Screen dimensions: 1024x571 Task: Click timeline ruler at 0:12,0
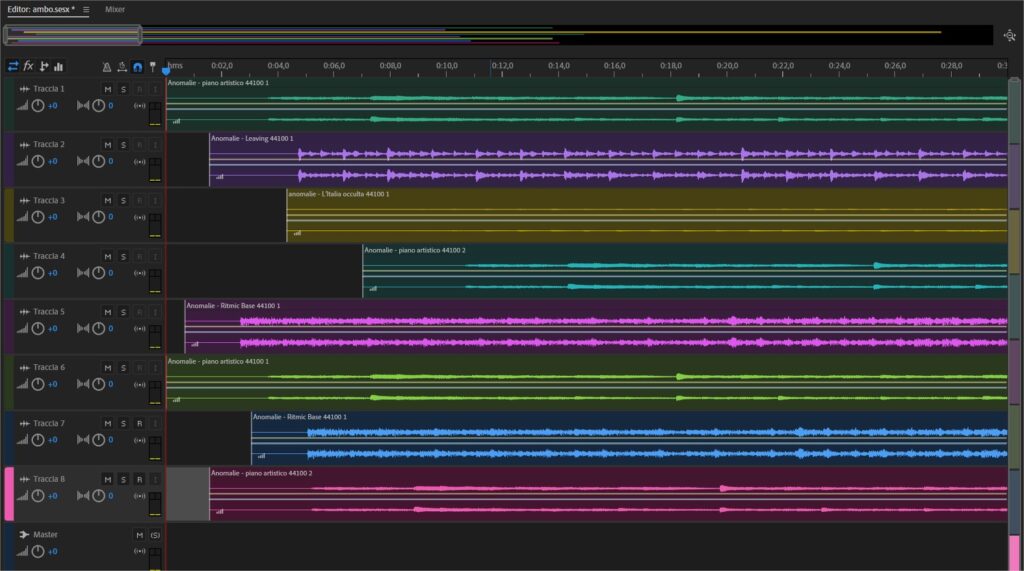pyautogui.click(x=502, y=66)
